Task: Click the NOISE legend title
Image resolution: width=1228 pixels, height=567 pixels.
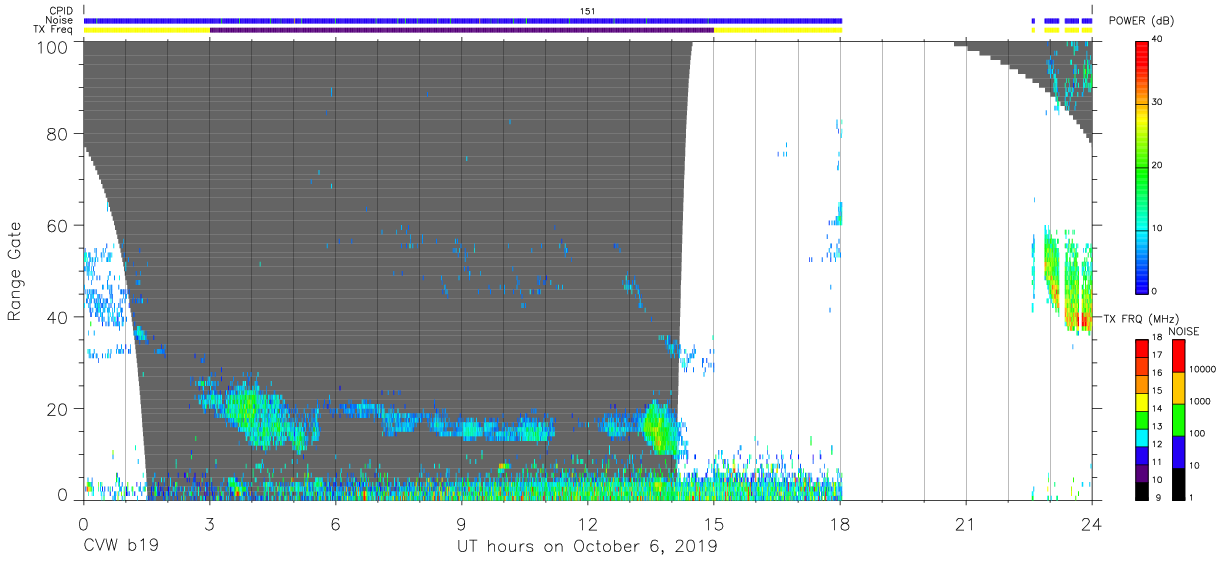Action: pos(1183,331)
